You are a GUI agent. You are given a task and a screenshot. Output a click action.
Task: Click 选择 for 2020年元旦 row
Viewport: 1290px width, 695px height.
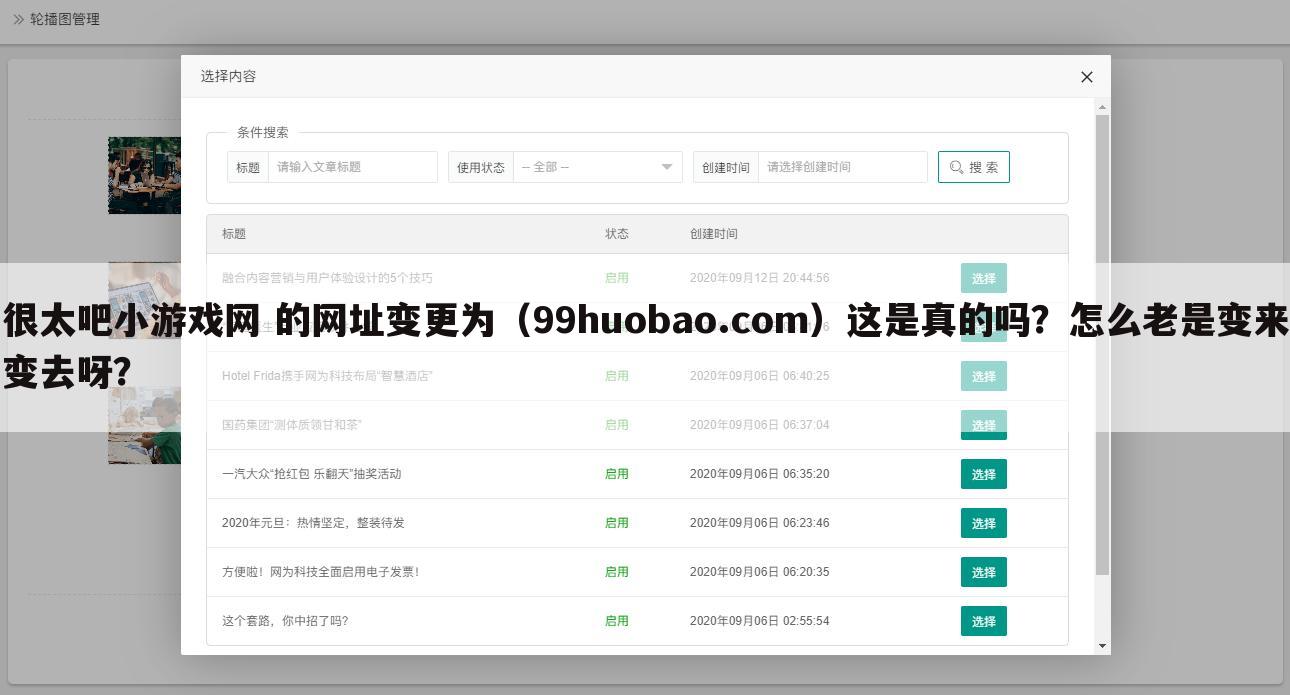984,523
